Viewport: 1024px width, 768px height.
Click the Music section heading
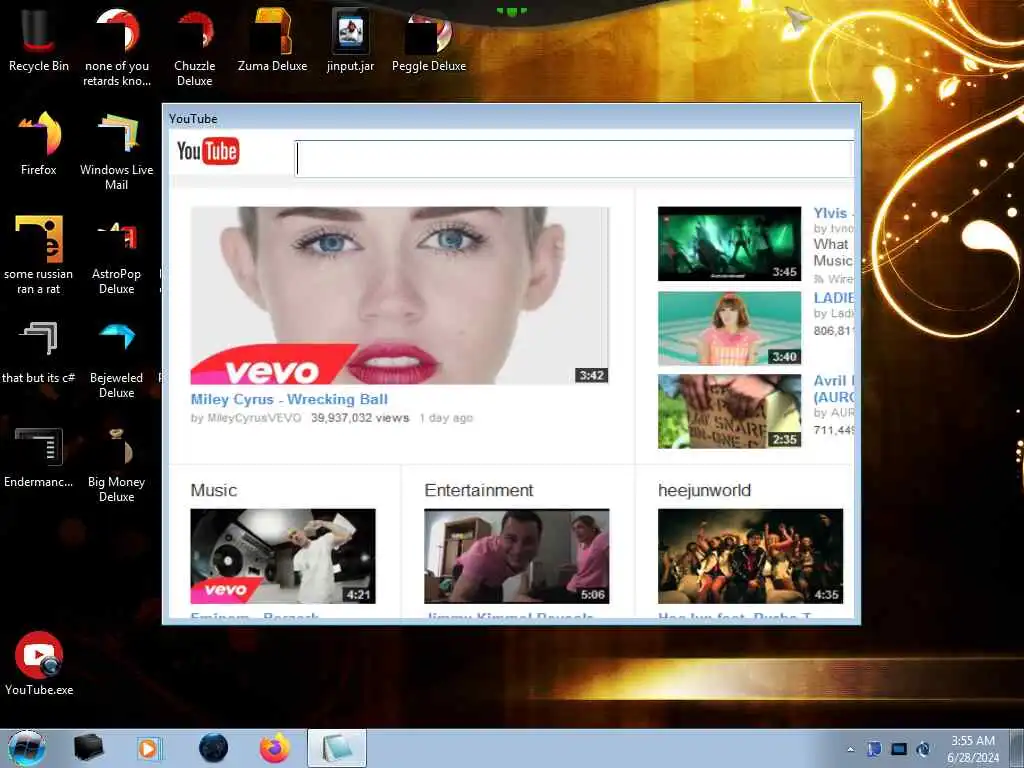pyautogui.click(x=214, y=490)
